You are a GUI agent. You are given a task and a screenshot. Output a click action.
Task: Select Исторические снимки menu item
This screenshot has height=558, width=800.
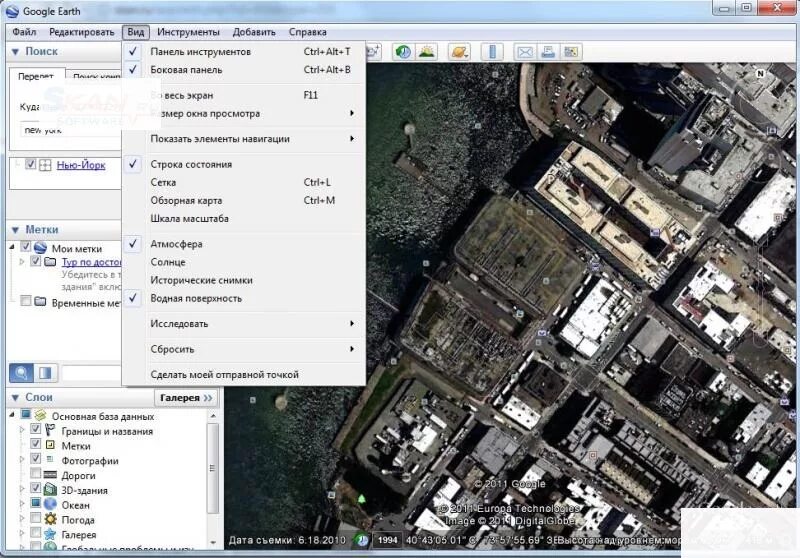tap(244, 281)
